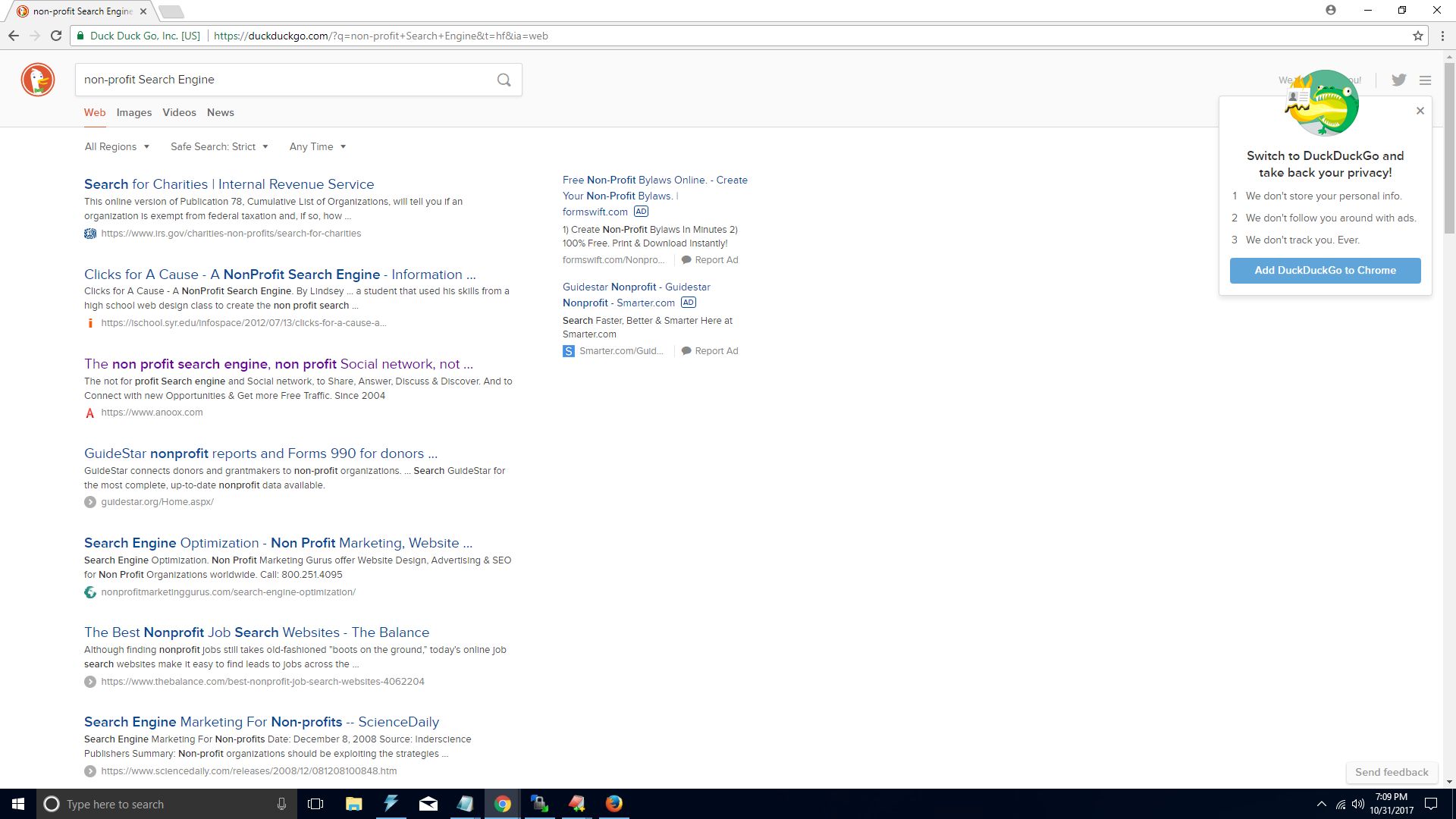Image resolution: width=1456 pixels, height=819 pixels.
Task: Close the Switch to DuckDuckGo popup
Action: click(x=1420, y=111)
